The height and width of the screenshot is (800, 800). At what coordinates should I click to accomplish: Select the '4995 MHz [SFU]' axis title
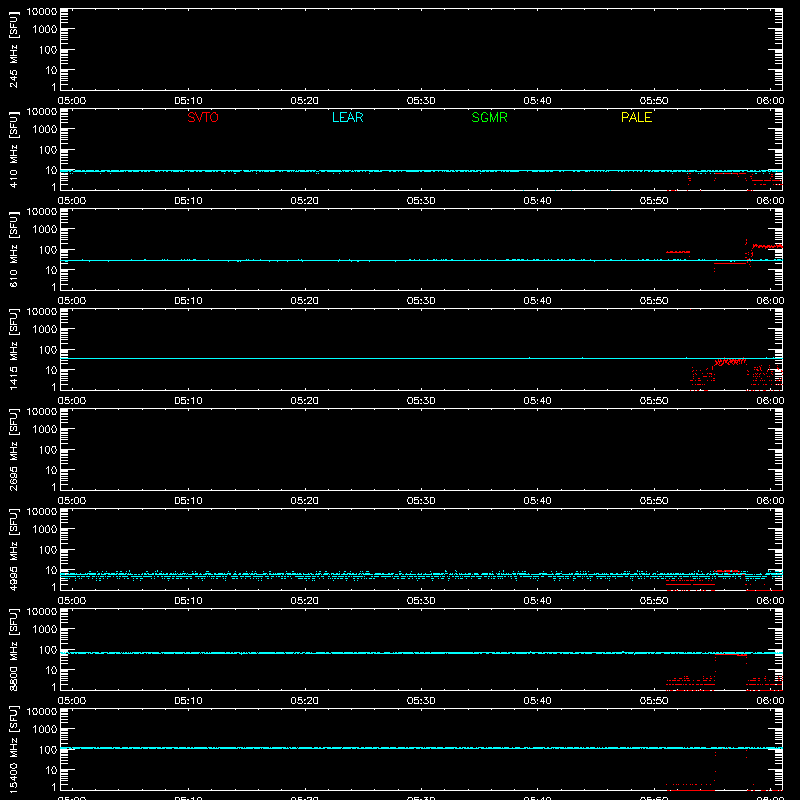point(13,550)
